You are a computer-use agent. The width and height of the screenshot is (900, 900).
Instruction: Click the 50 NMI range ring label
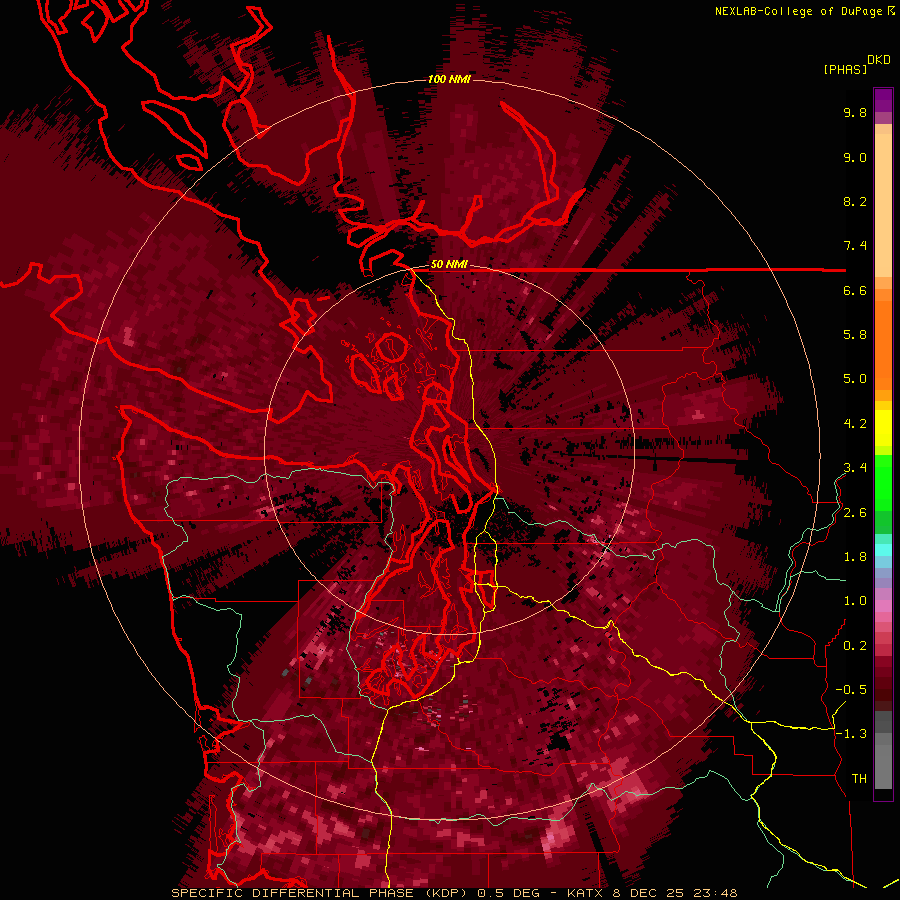pyautogui.click(x=449, y=265)
